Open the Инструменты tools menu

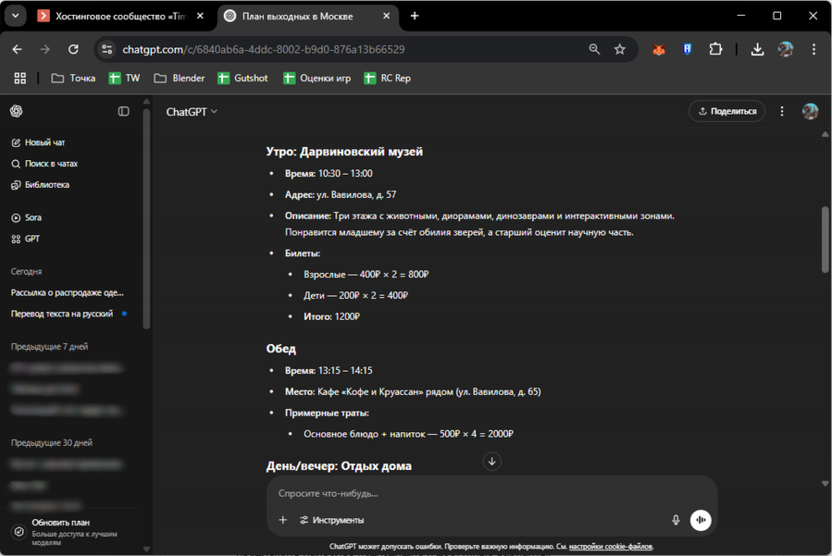[x=332, y=520]
